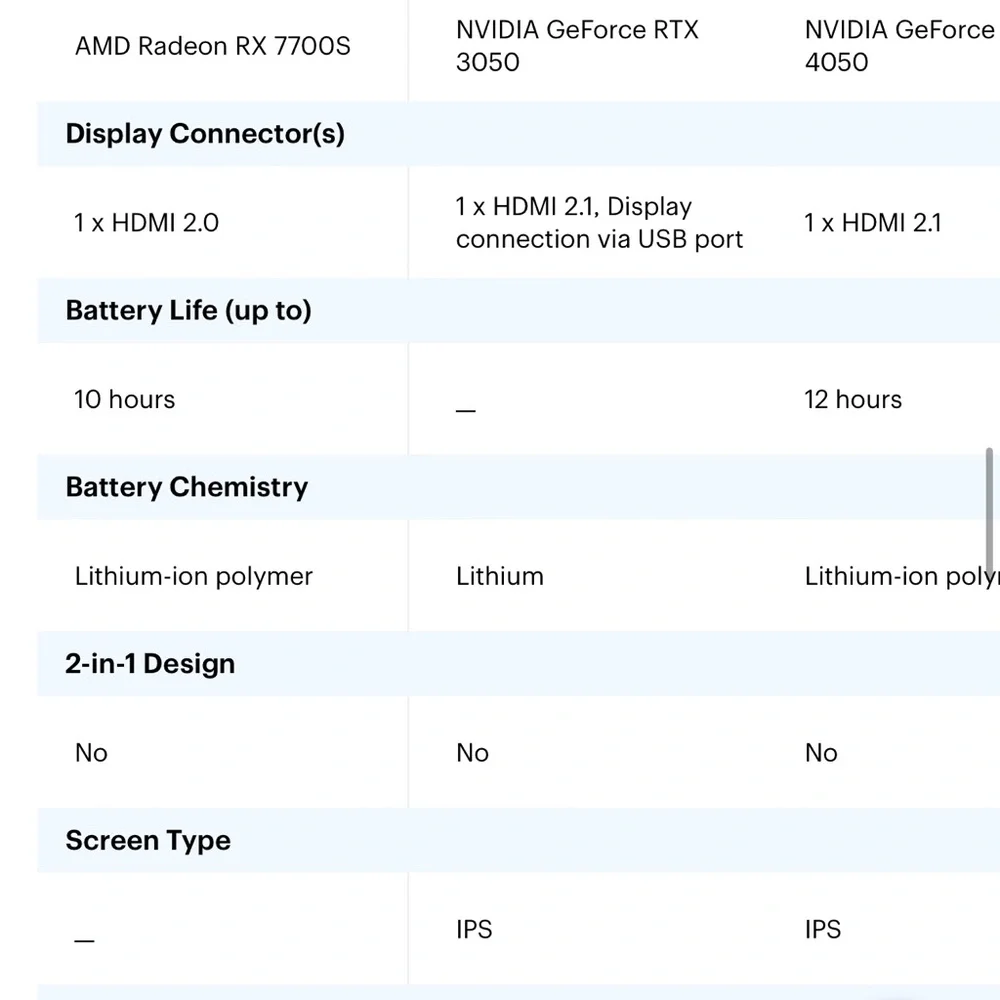Viewport: 1000px width, 1000px height.
Task: Select the '10 hours' battery value
Action: tap(124, 399)
